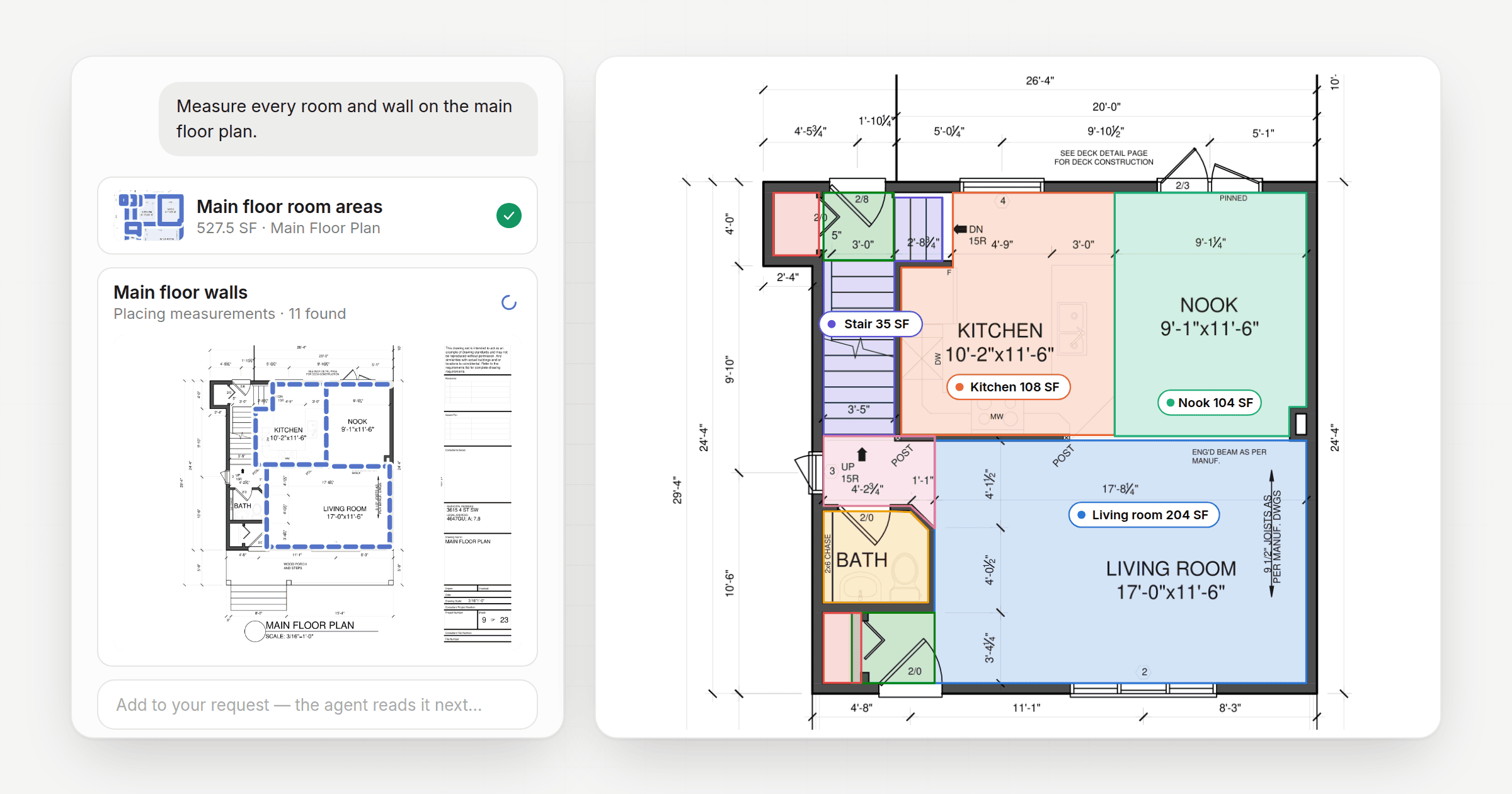Click 'Placing measurements · 11 found' status

pyautogui.click(x=229, y=314)
